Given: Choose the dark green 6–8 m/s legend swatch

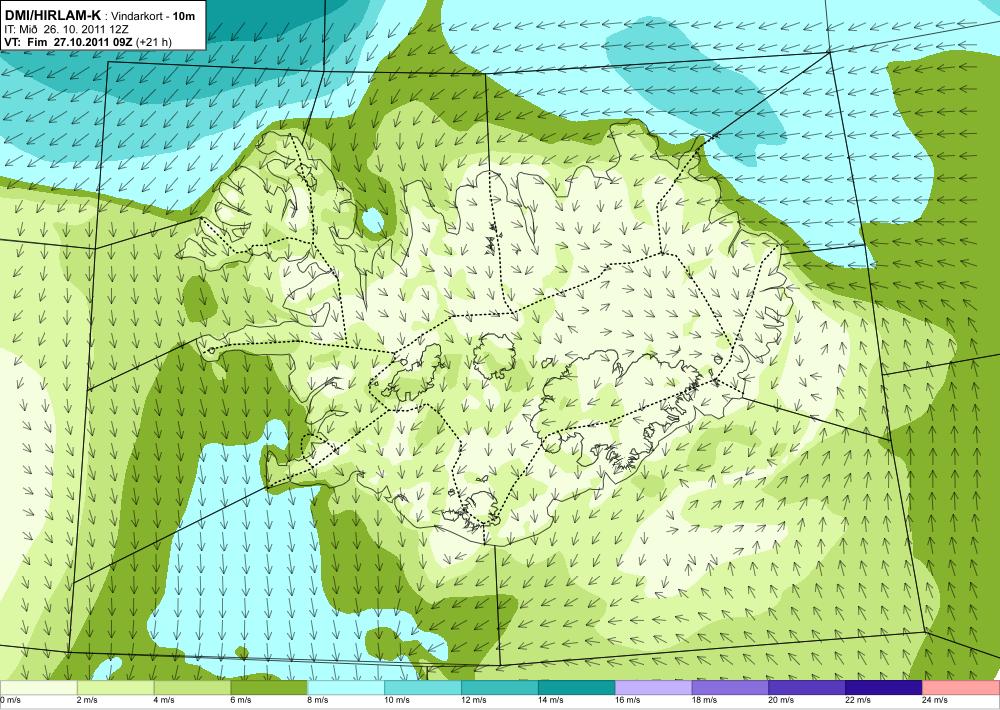Looking at the screenshot, I should pos(269,688).
